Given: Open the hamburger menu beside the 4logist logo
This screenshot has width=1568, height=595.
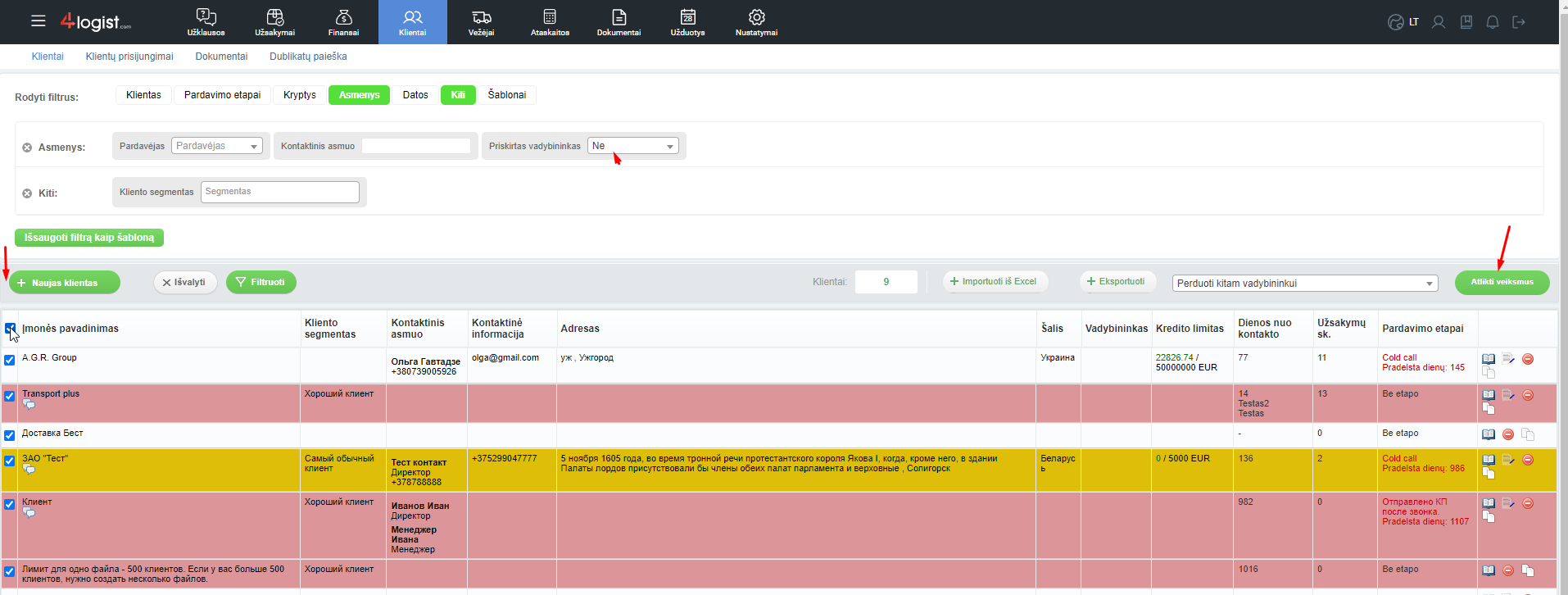Looking at the screenshot, I should (x=39, y=20).
